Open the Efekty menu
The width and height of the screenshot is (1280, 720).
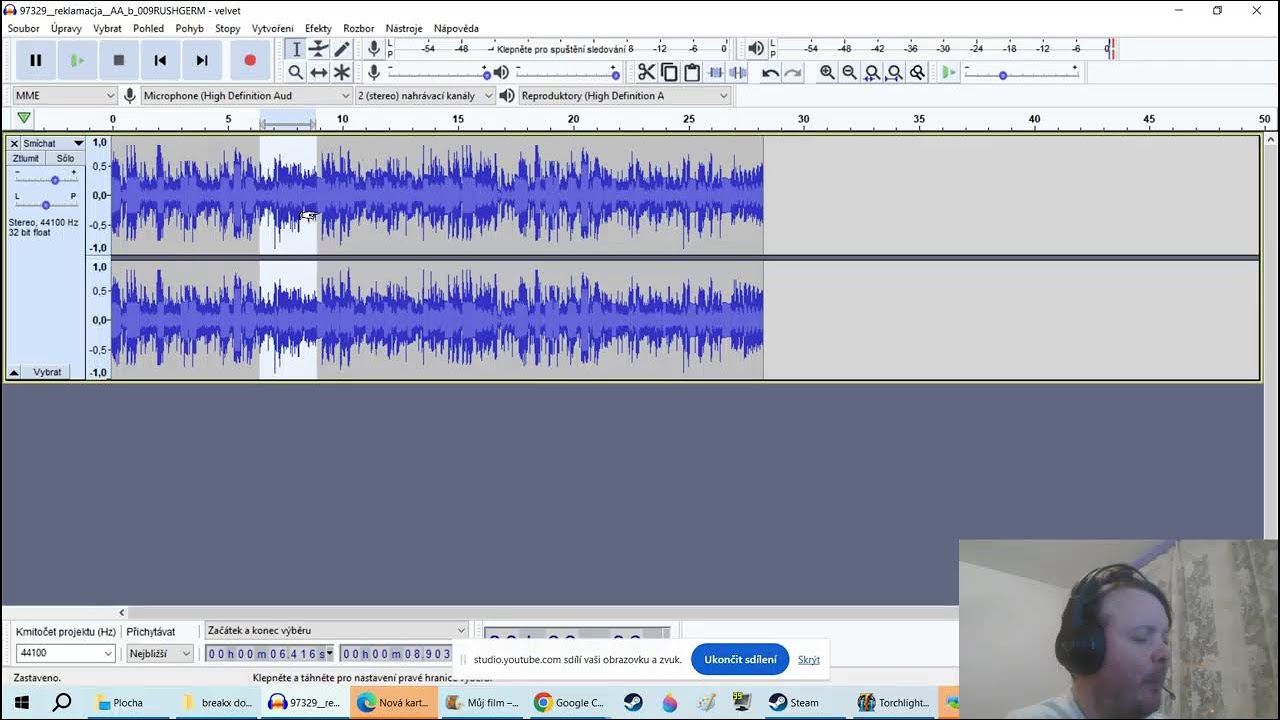coord(318,28)
